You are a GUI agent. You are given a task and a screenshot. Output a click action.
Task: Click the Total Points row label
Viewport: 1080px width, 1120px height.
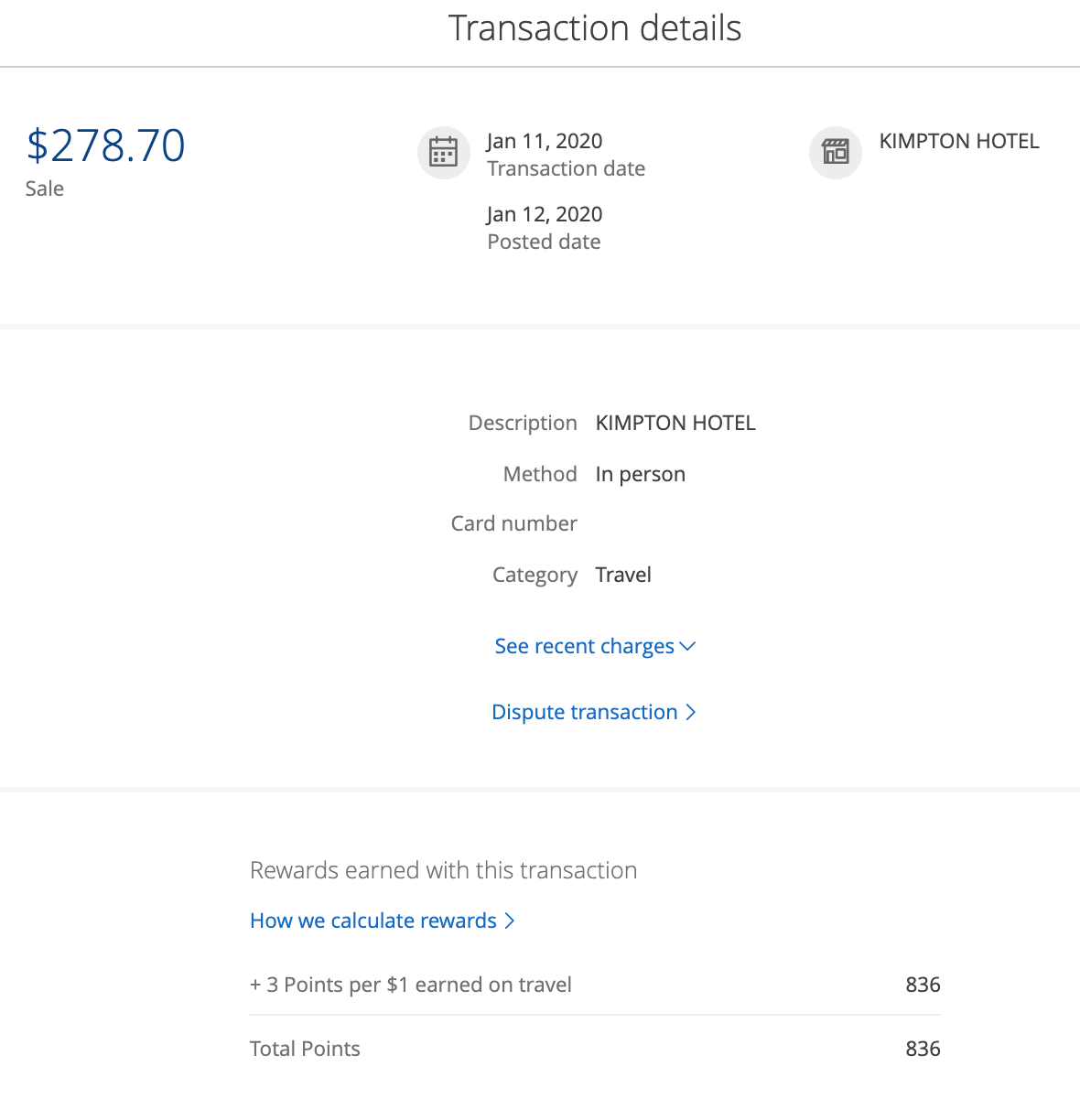click(x=305, y=1049)
